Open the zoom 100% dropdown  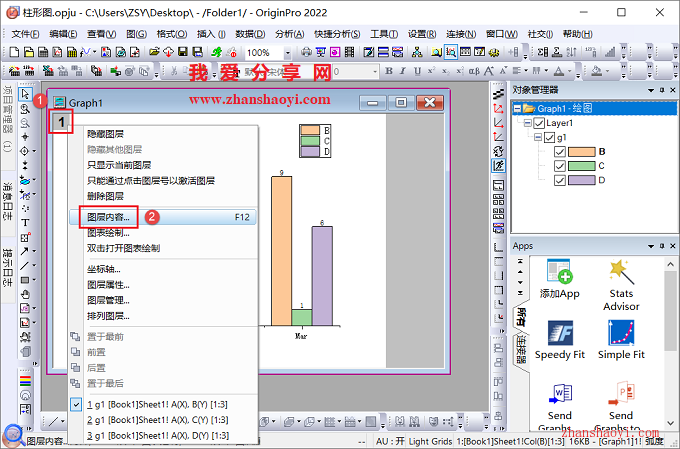[287, 53]
